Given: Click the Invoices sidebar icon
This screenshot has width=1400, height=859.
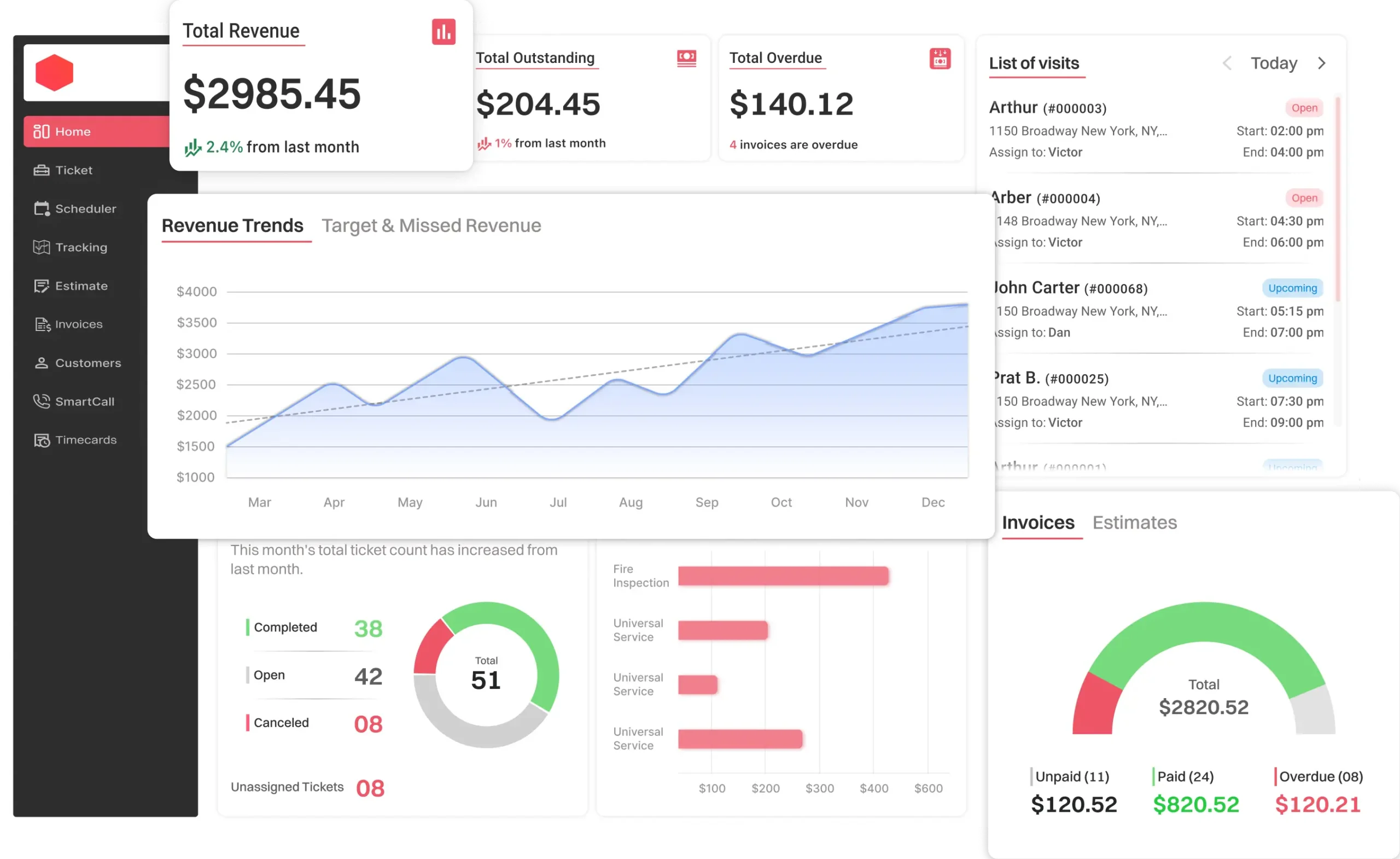Looking at the screenshot, I should point(42,324).
